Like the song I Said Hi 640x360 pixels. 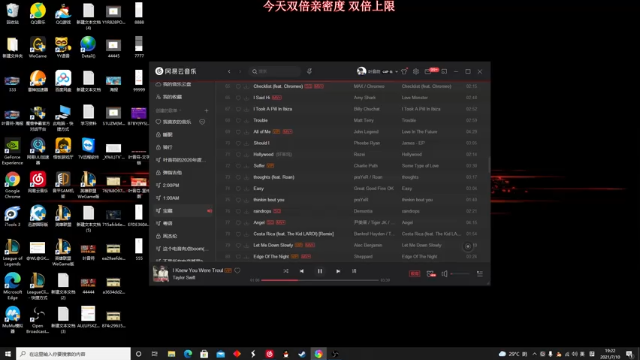(x=238, y=98)
